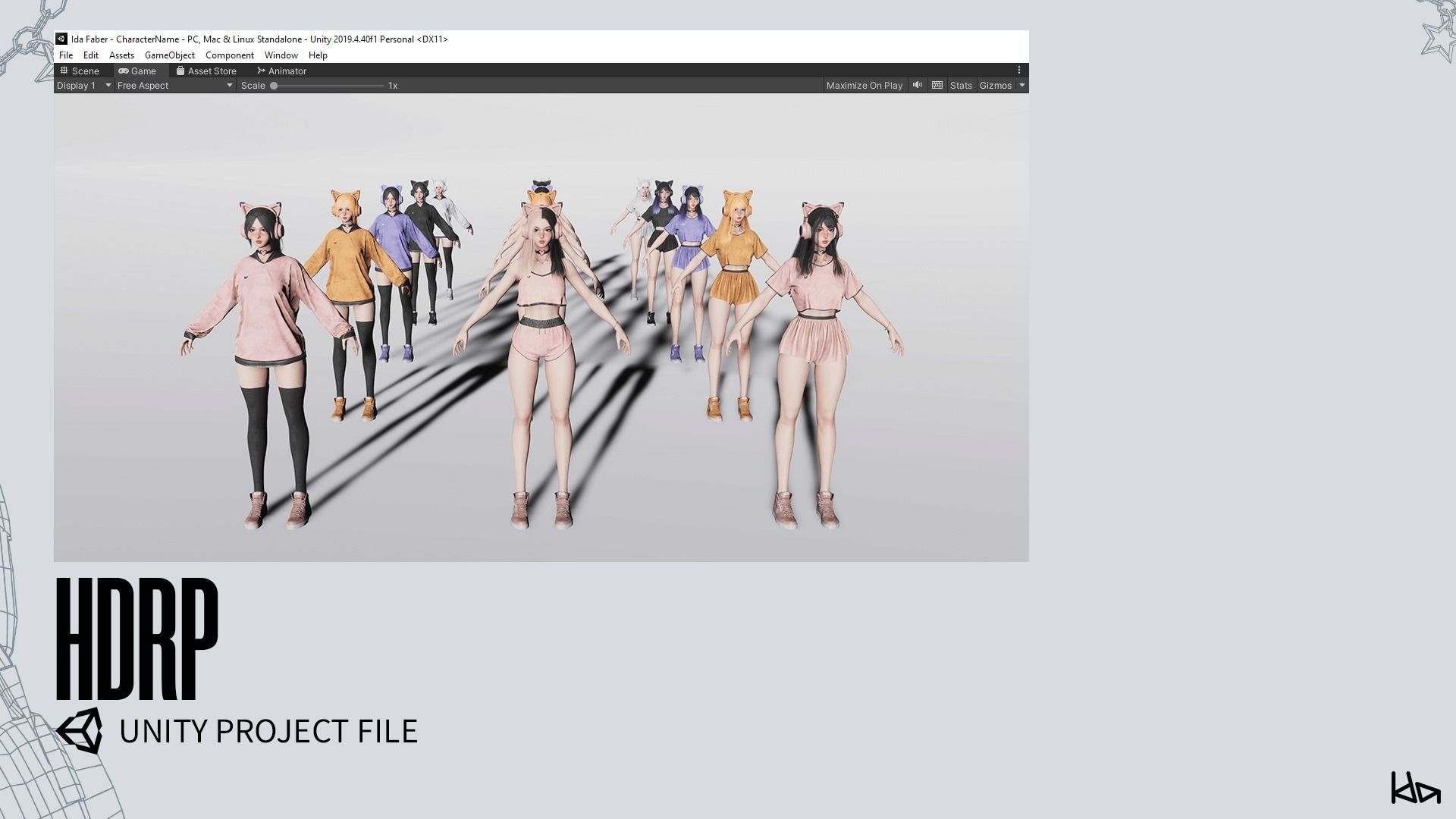
Task: Open the three-dot panel options menu
Action: (x=1019, y=71)
